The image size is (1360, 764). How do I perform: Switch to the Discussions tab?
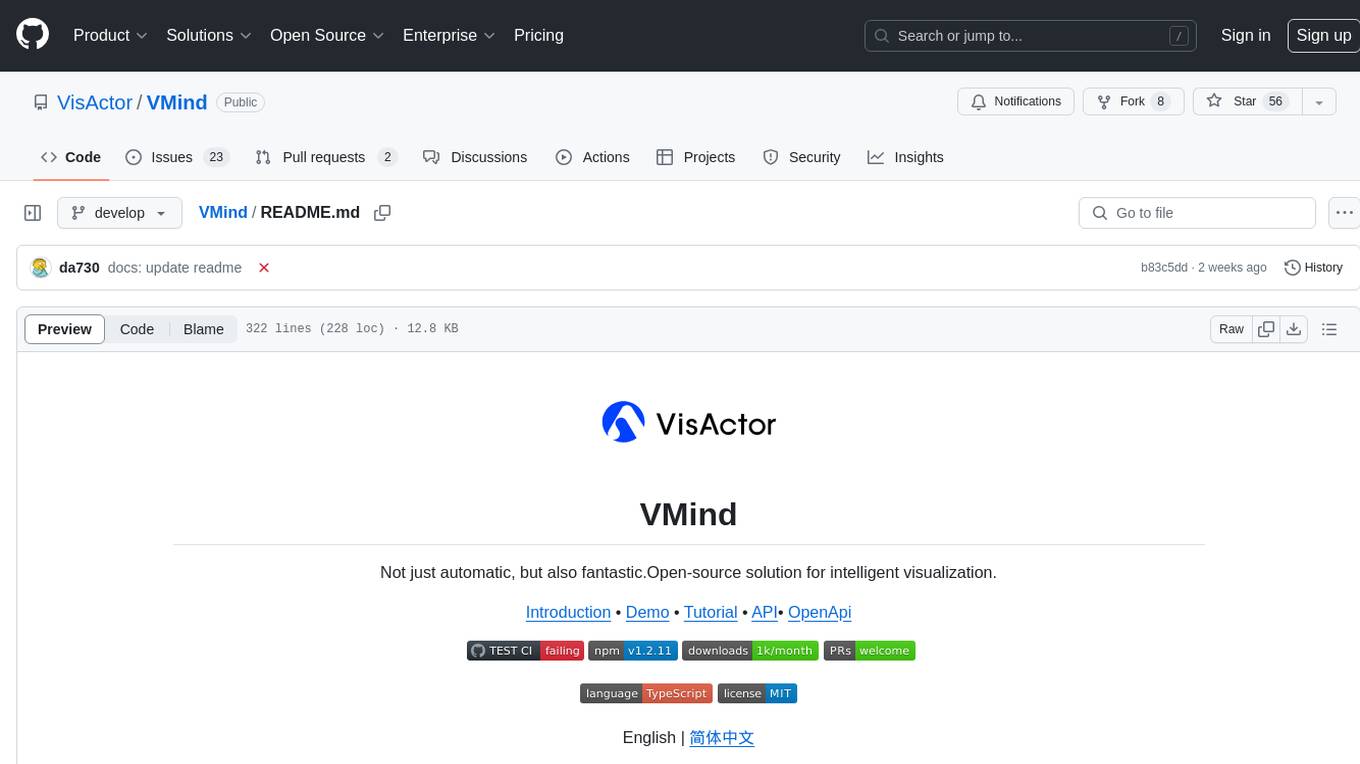[x=475, y=157]
